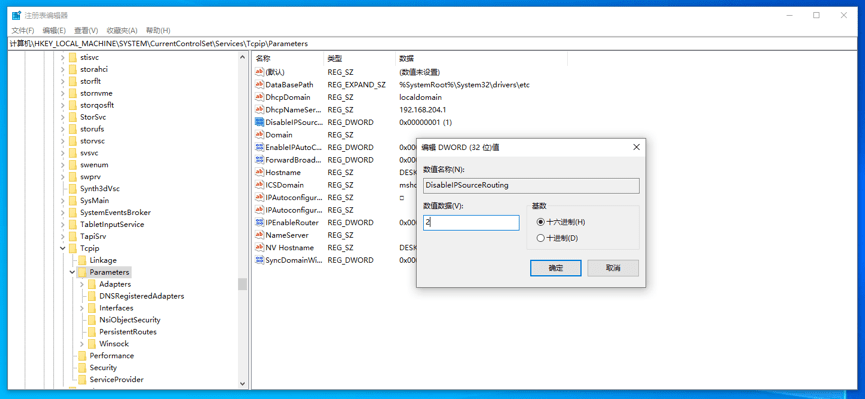The image size is (865, 399).
Task: Expand the TapiSrv tree node
Action: pyautogui.click(x=62, y=236)
